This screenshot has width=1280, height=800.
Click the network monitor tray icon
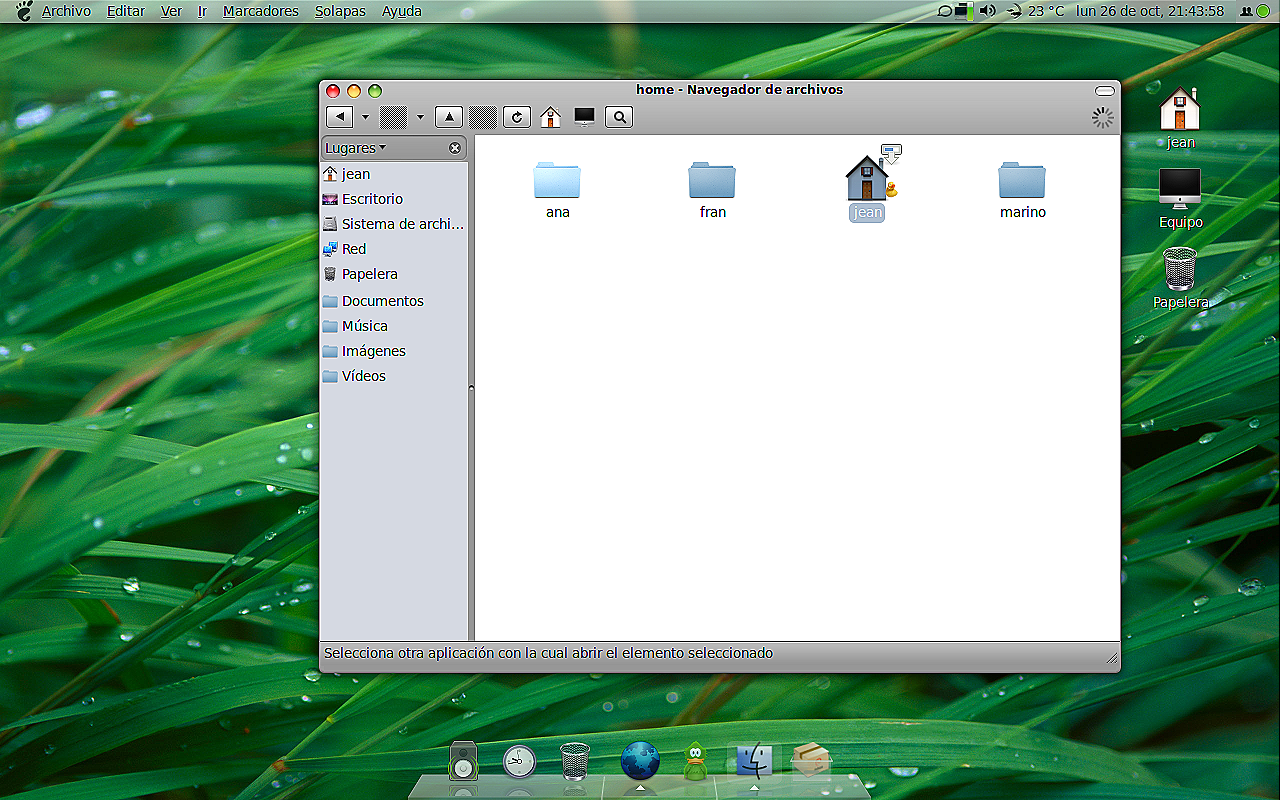click(x=964, y=11)
